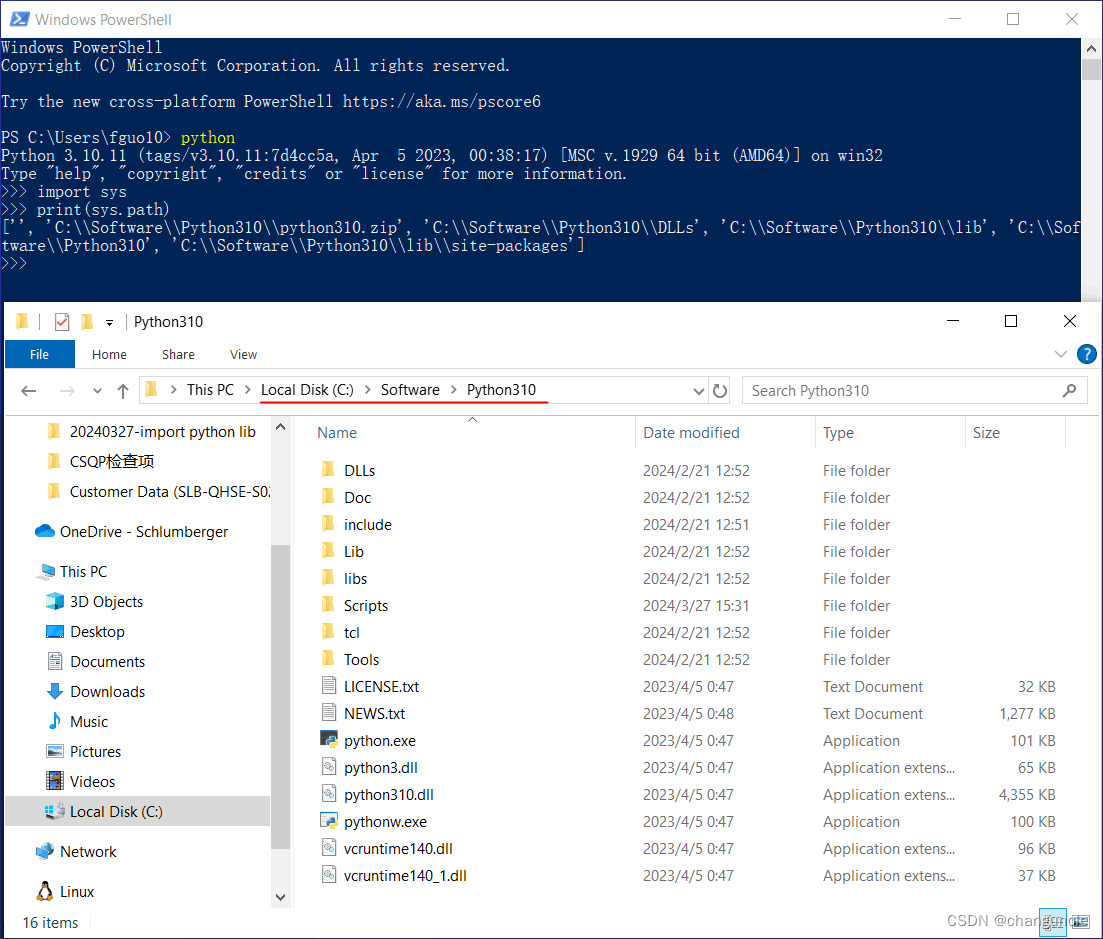The image size is (1103, 939).
Task: Open the File menu tab
Action: pos(39,354)
